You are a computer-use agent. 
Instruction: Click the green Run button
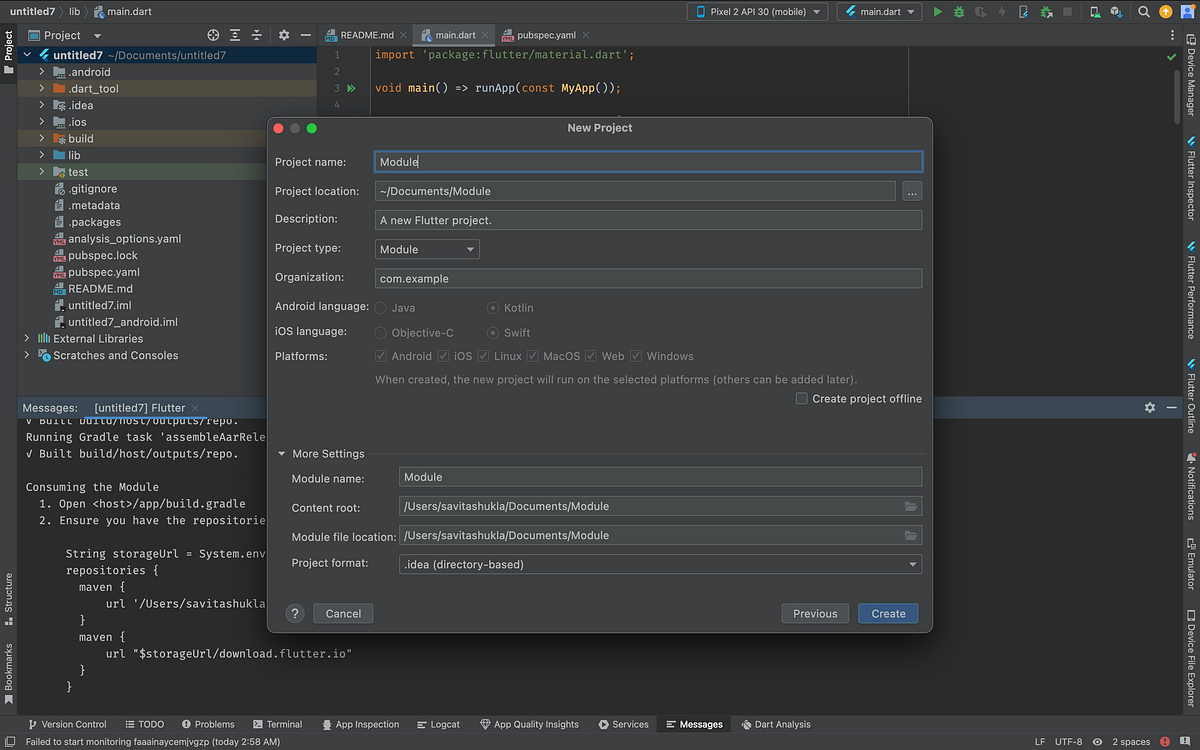[937, 12]
